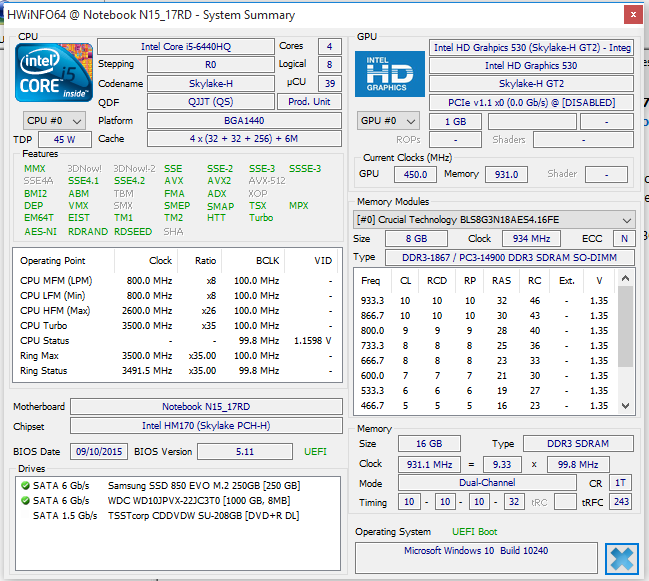
Task: Click the RAS column header in timings table
Action: pos(501,281)
